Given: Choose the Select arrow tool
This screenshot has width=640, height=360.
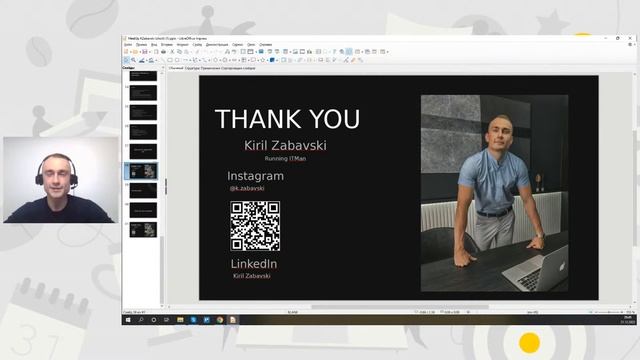Looking at the screenshot, I should (126, 60).
